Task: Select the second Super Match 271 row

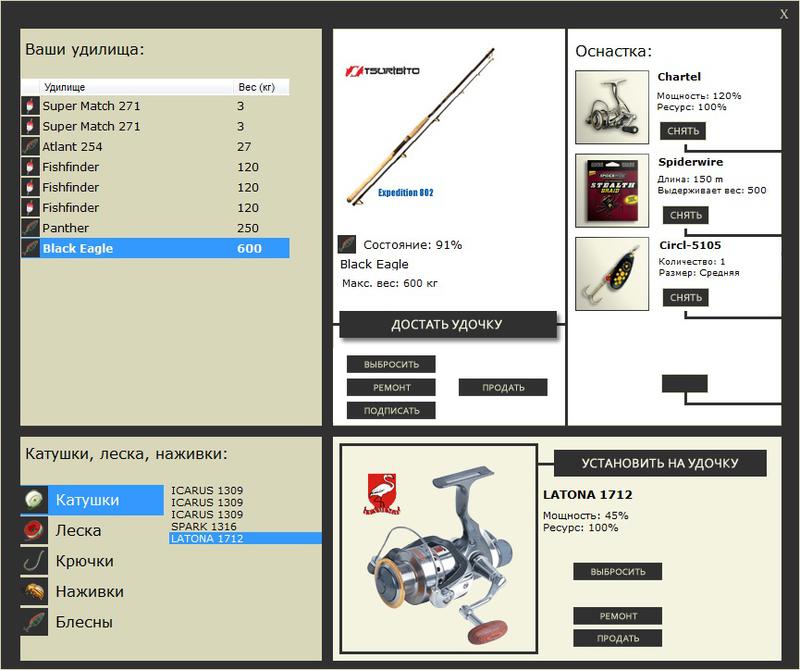Action: coord(155,126)
